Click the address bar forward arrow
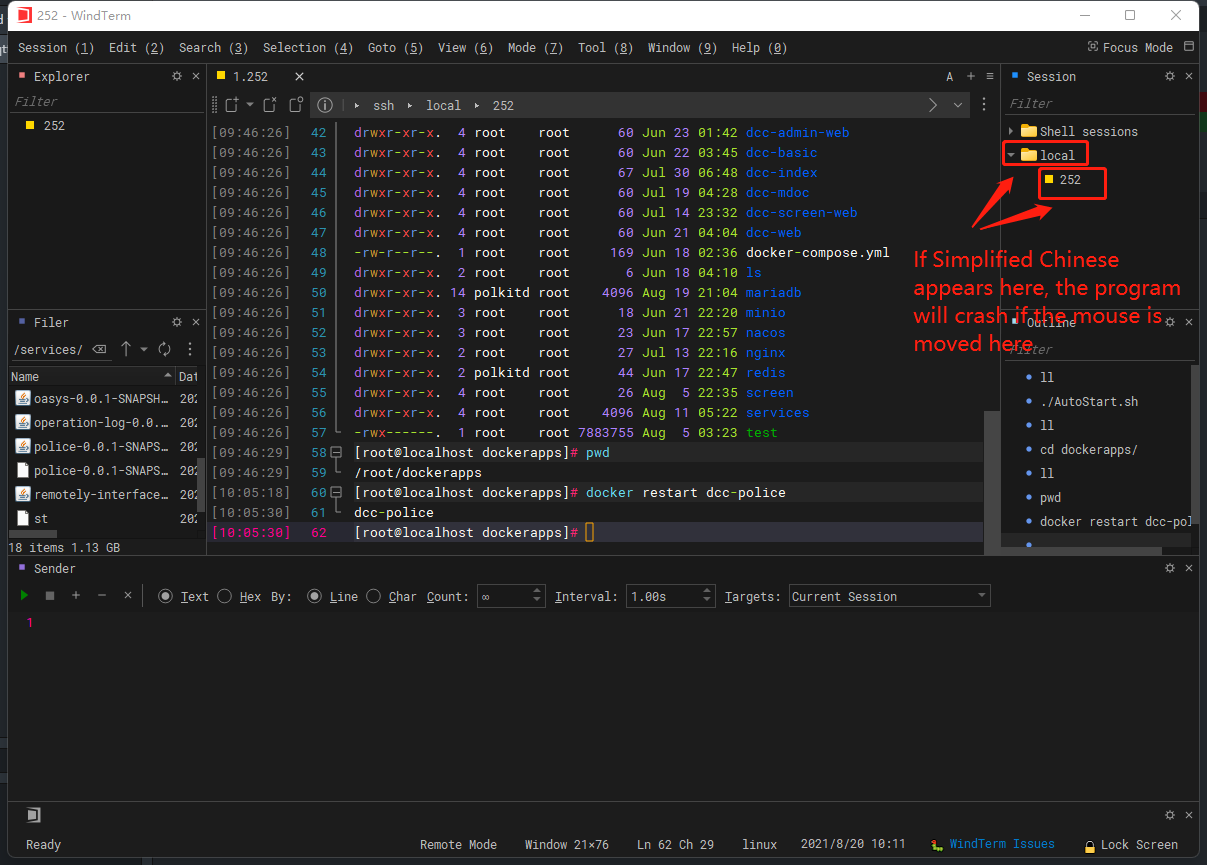Image resolution: width=1207 pixels, height=865 pixels. click(933, 105)
